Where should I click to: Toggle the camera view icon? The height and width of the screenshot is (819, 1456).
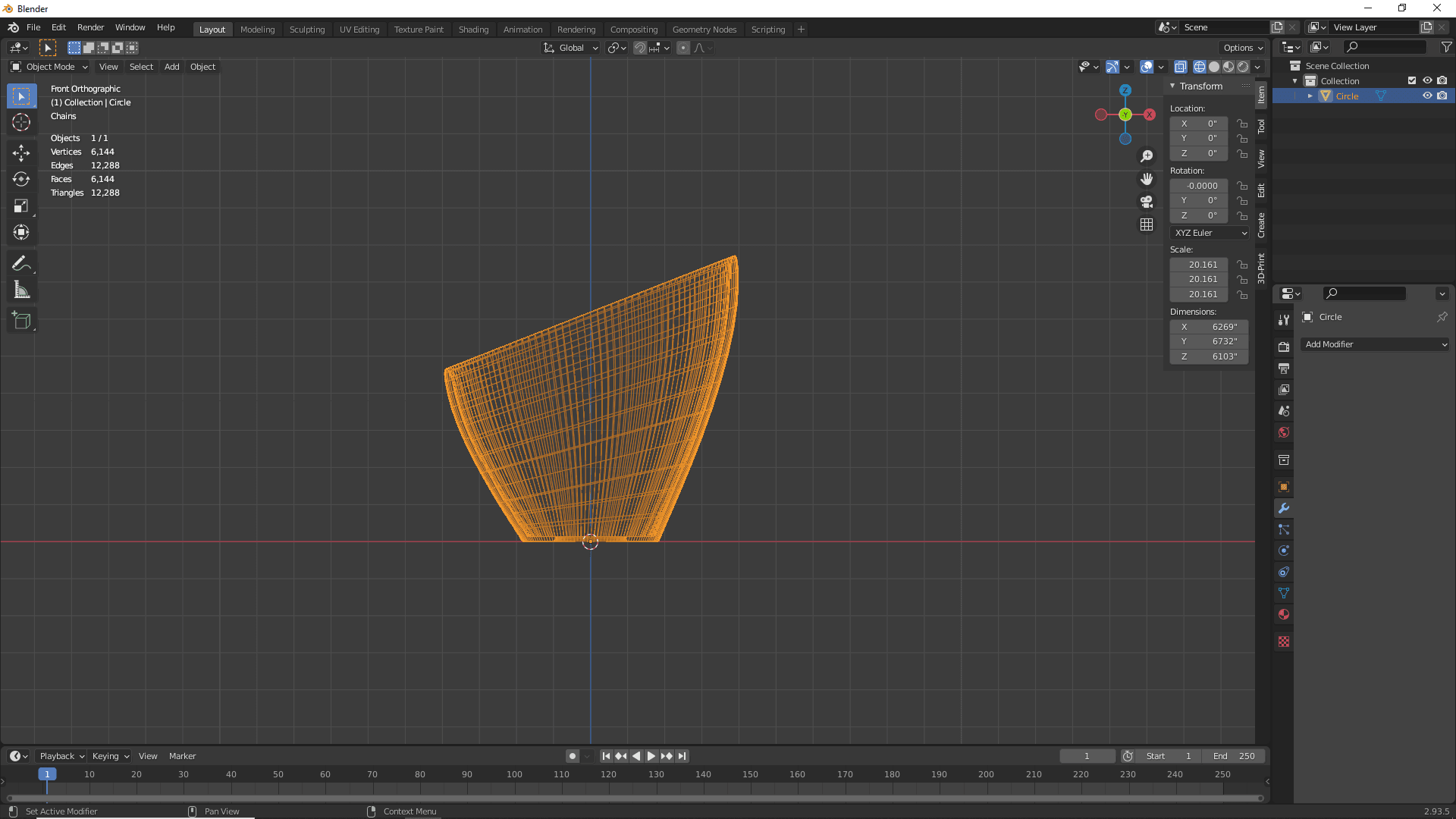coord(1147,202)
